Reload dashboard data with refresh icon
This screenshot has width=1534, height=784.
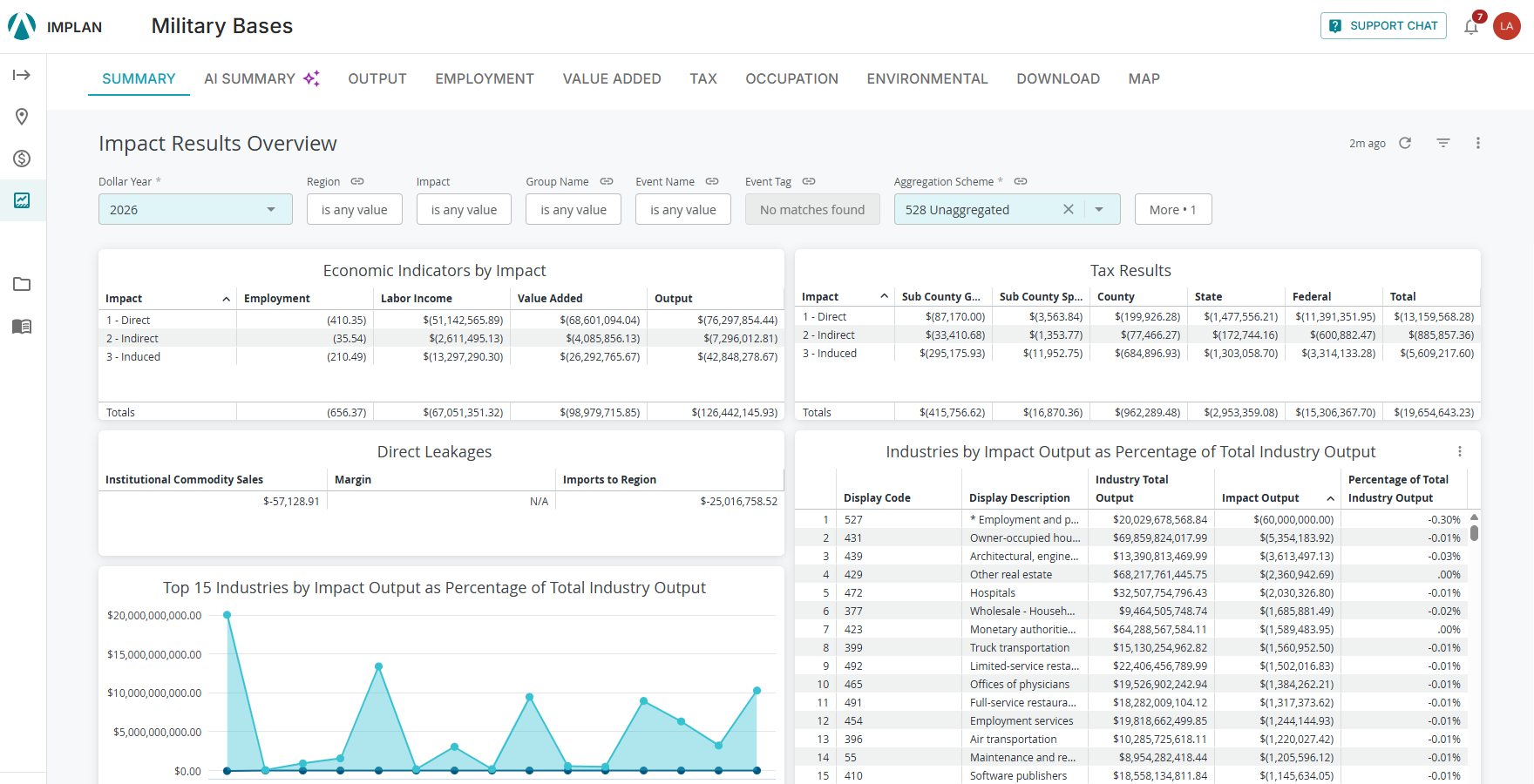1405,143
